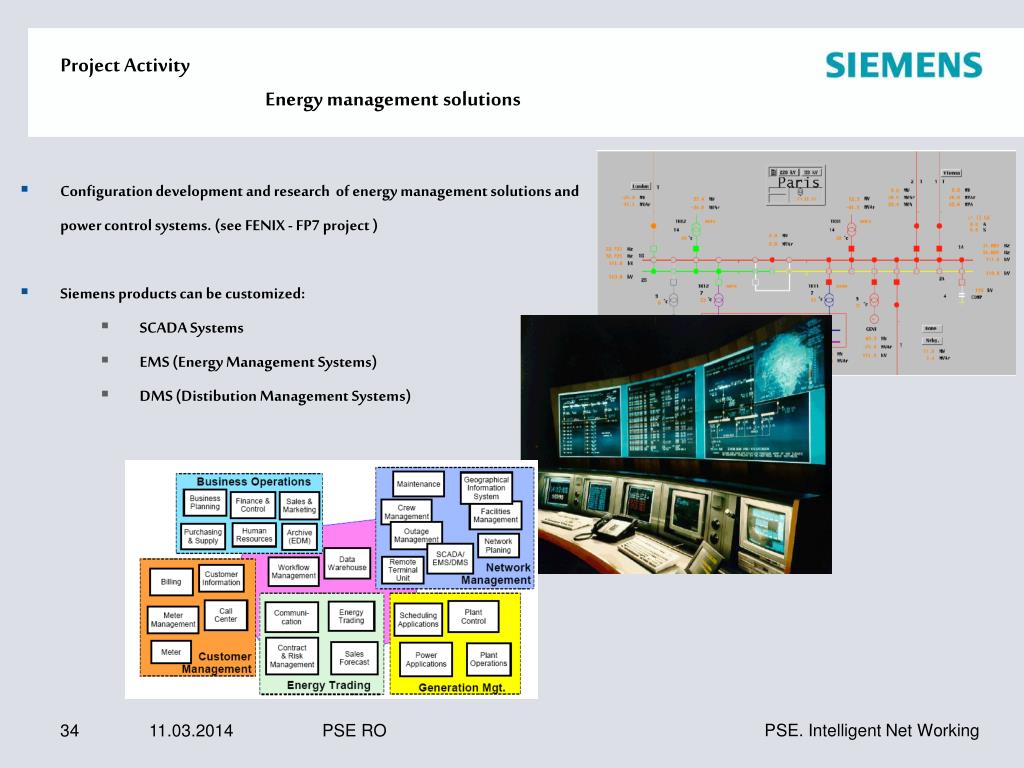This screenshot has width=1024, height=768.
Task: Select the "Sales Forecast" box
Action: tap(355, 658)
